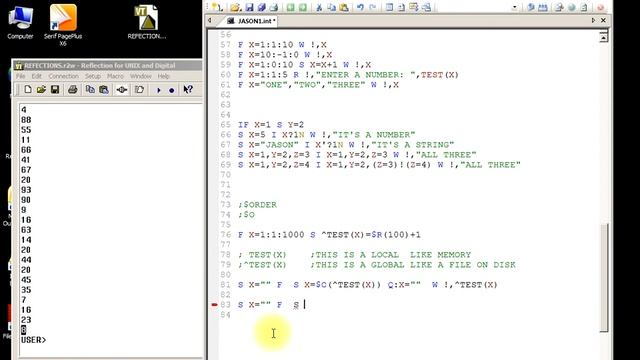640x360 pixels.
Task: Click Connect/disconnect icon in Reflection toolbar
Action: 122,89
